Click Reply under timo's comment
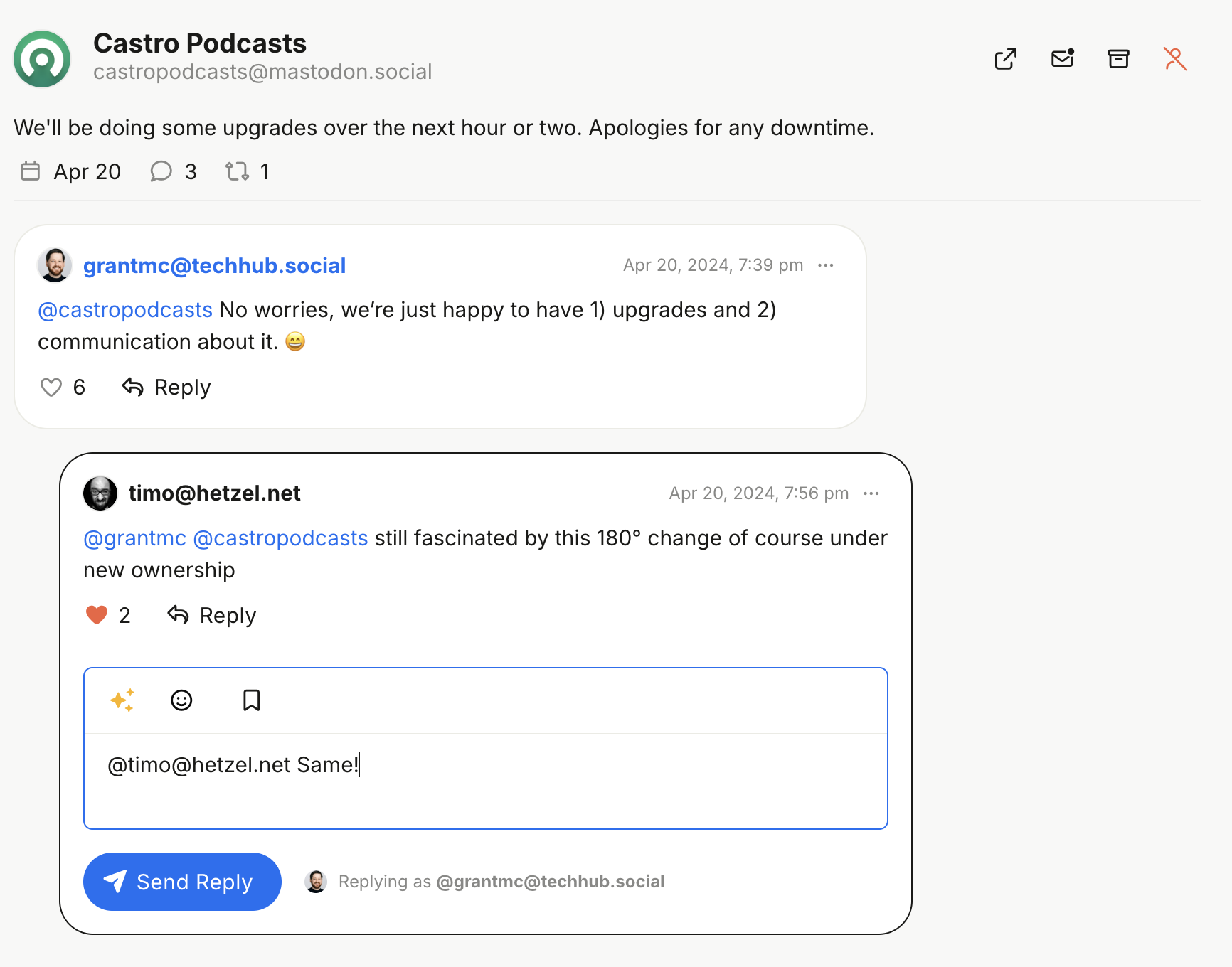 212,615
